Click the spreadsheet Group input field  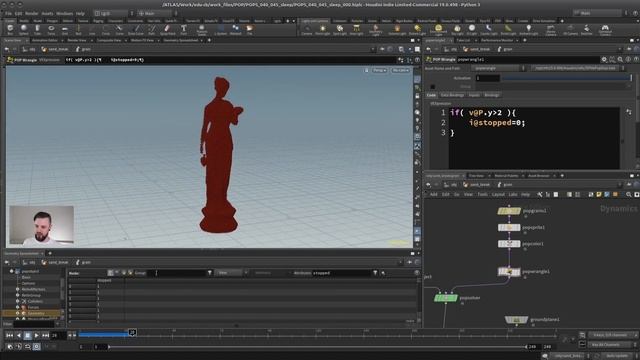[177, 273]
